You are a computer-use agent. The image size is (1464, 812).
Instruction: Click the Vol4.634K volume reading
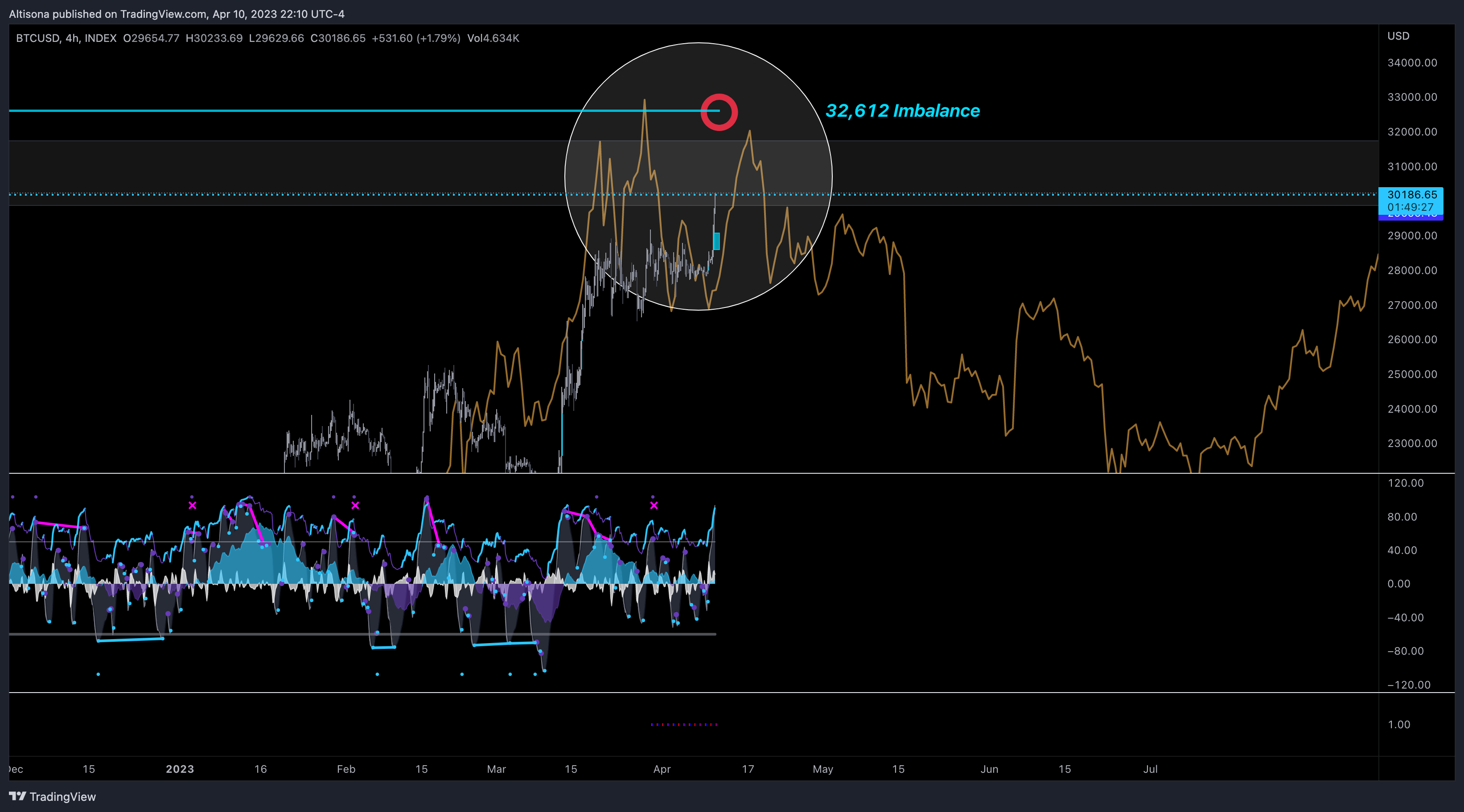[x=493, y=38]
